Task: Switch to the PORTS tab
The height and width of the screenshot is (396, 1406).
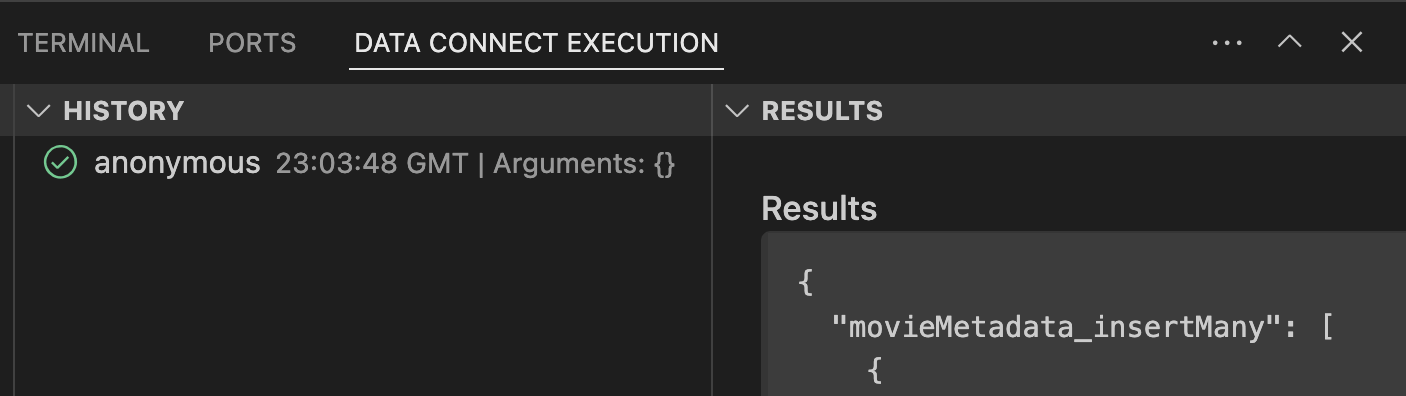Action: pyautogui.click(x=252, y=43)
